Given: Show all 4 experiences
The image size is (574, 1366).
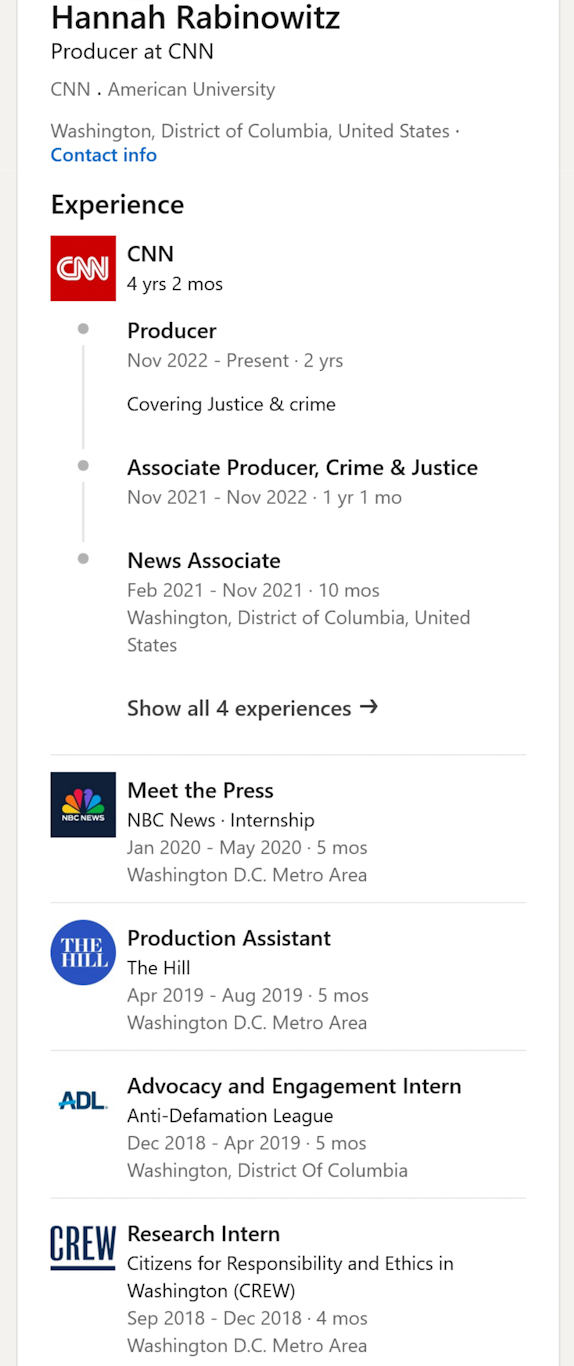Looking at the screenshot, I should tap(252, 708).
